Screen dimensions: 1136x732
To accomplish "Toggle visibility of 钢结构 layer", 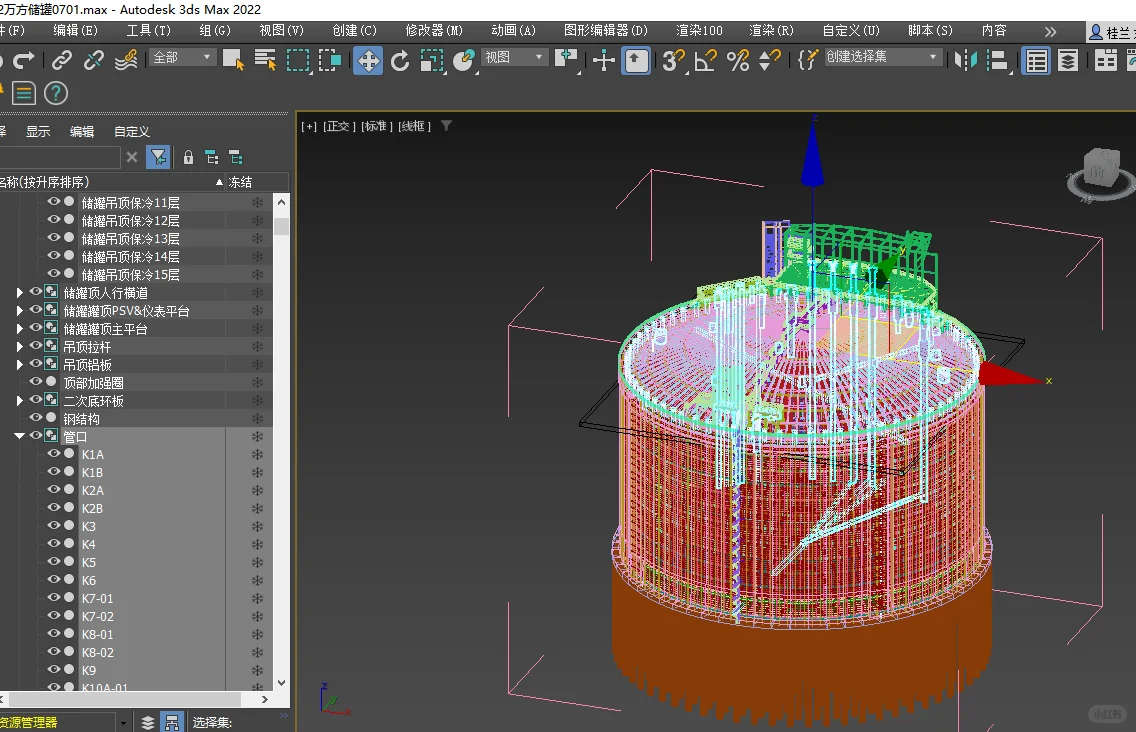I will click(x=36, y=418).
